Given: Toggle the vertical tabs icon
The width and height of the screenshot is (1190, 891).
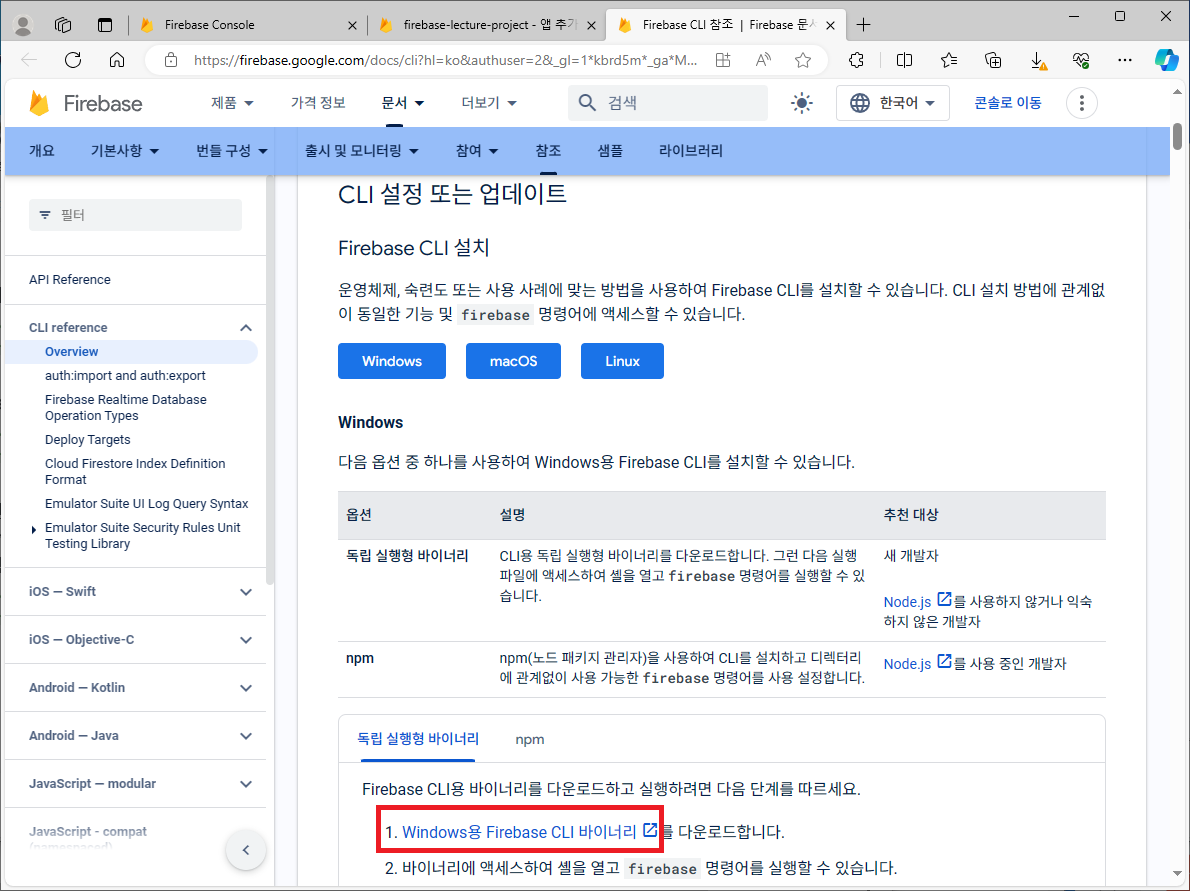Looking at the screenshot, I should 105,25.
